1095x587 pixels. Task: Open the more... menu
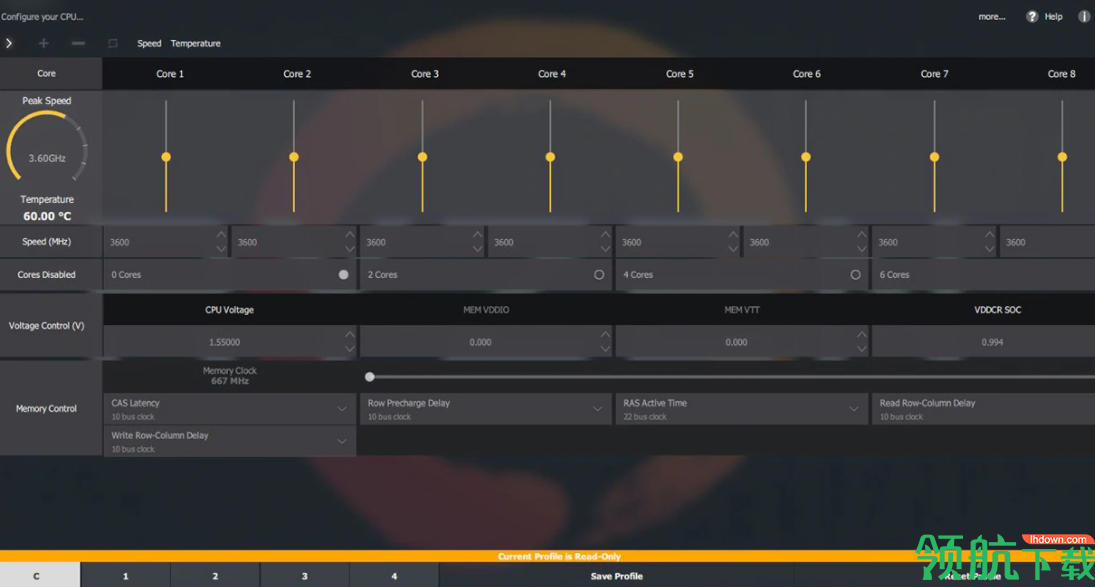click(x=992, y=16)
